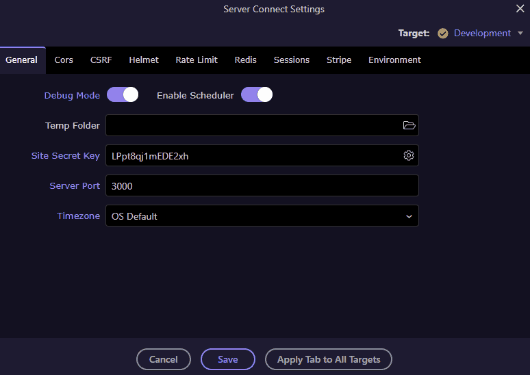Click Apply Tab to All Targets
530x375 pixels.
(329, 359)
